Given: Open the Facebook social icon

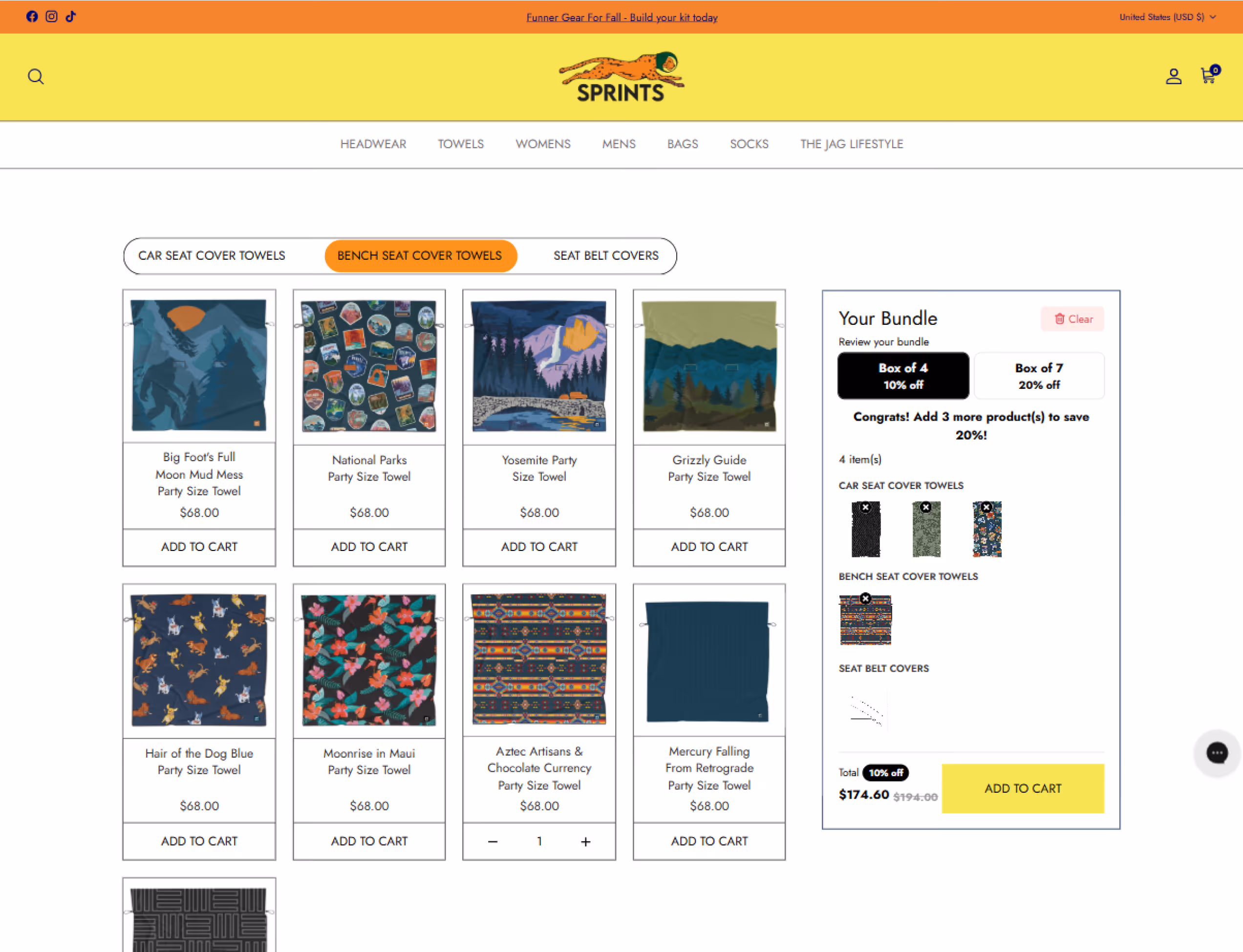Looking at the screenshot, I should (32, 17).
